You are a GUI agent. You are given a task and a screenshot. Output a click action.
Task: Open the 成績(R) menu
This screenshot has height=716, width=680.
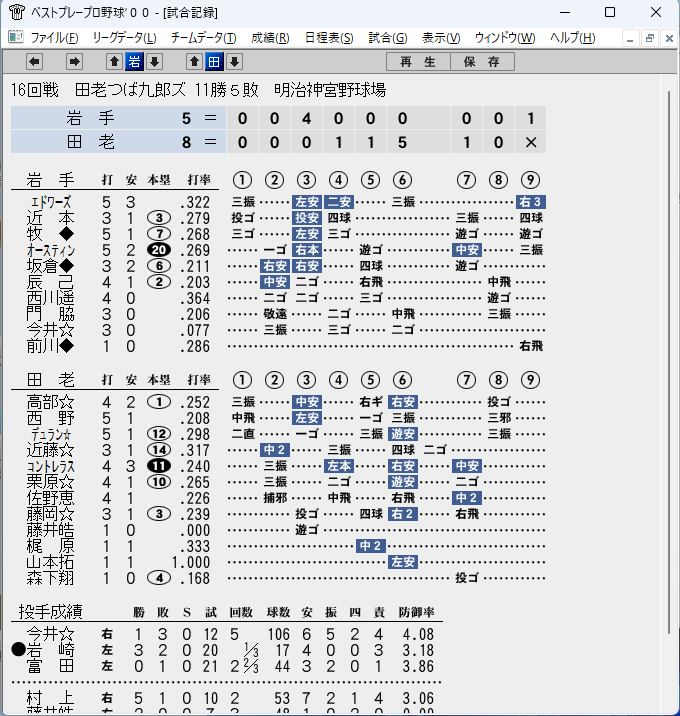(270, 37)
